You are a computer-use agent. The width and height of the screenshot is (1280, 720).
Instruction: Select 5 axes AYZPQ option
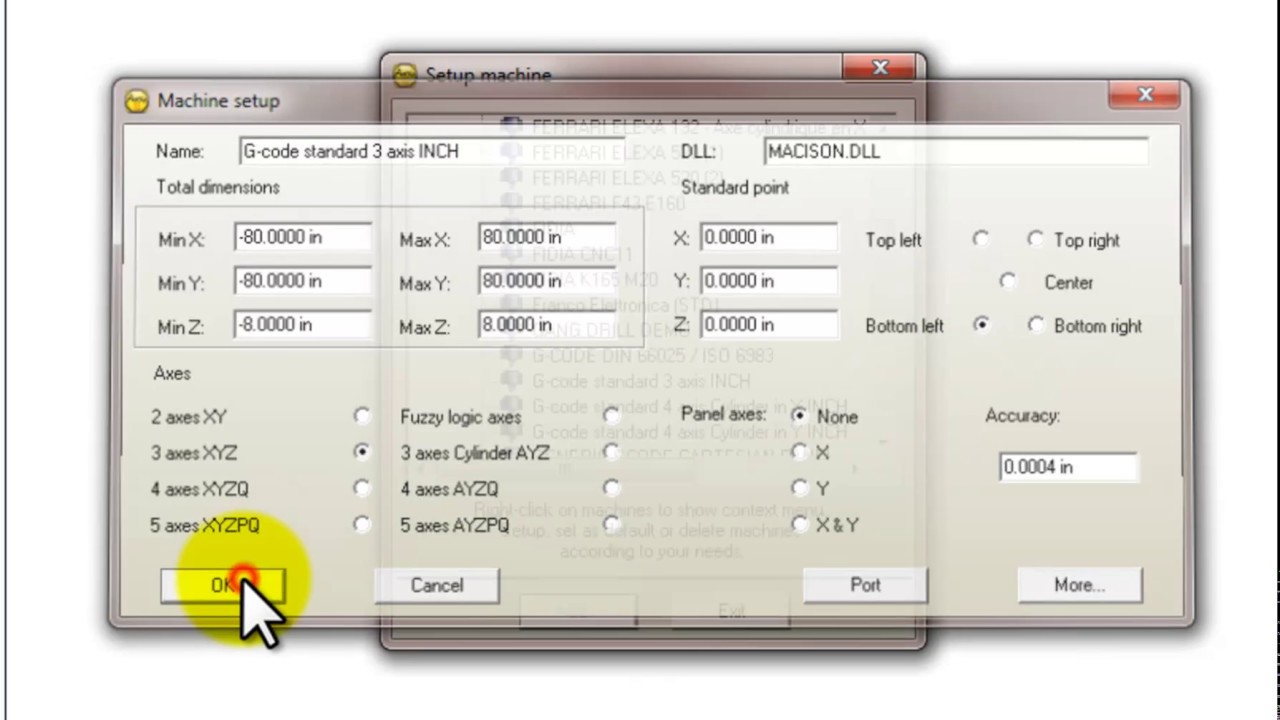point(612,524)
